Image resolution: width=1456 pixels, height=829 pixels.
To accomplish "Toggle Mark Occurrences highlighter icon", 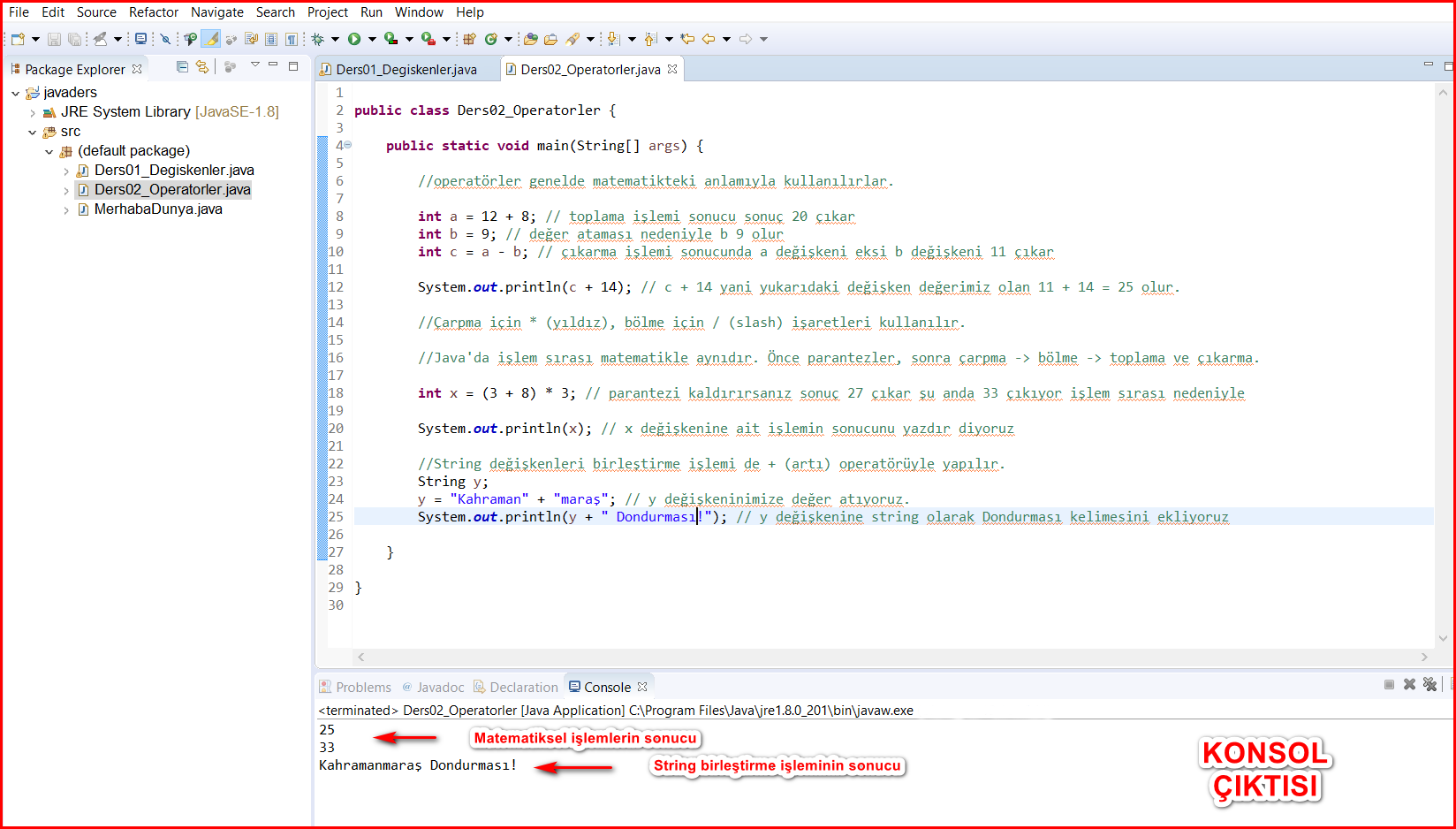I will point(211,39).
